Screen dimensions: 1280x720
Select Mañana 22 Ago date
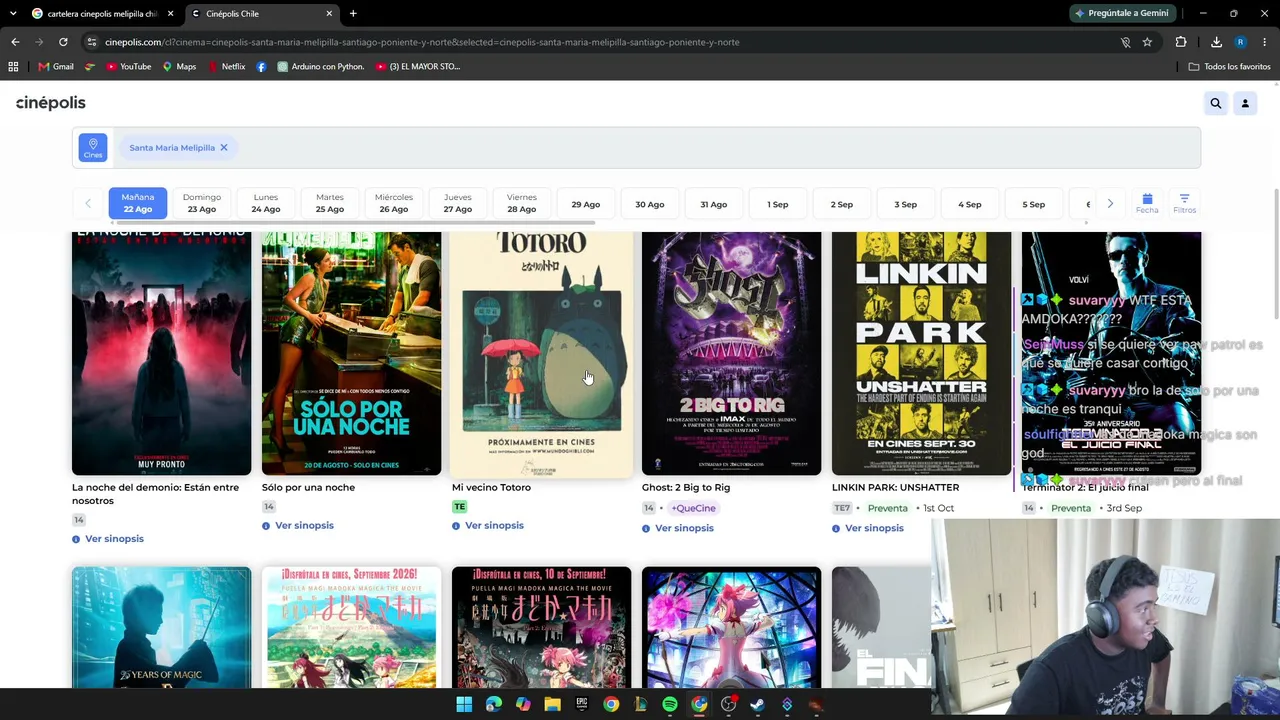tap(138, 203)
